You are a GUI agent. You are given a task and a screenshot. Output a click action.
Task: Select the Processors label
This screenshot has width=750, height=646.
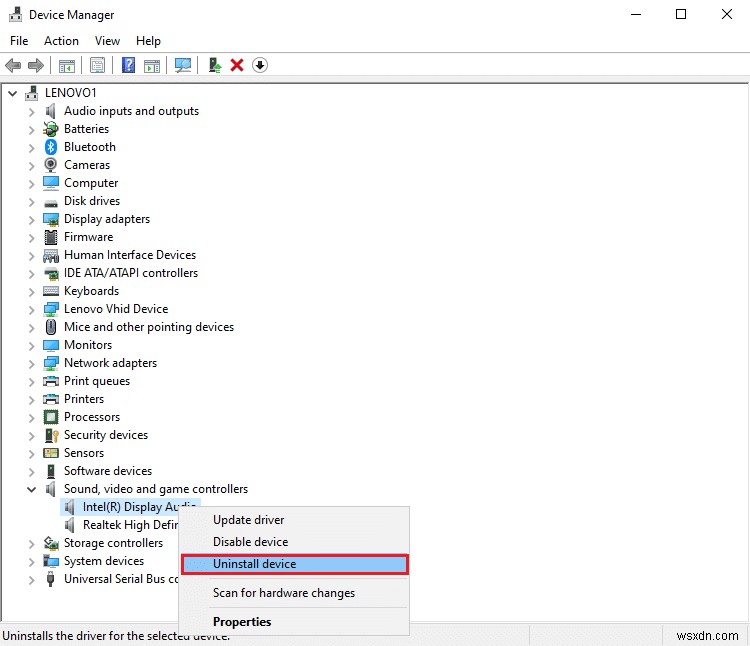pyautogui.click(x=92, y=417)
